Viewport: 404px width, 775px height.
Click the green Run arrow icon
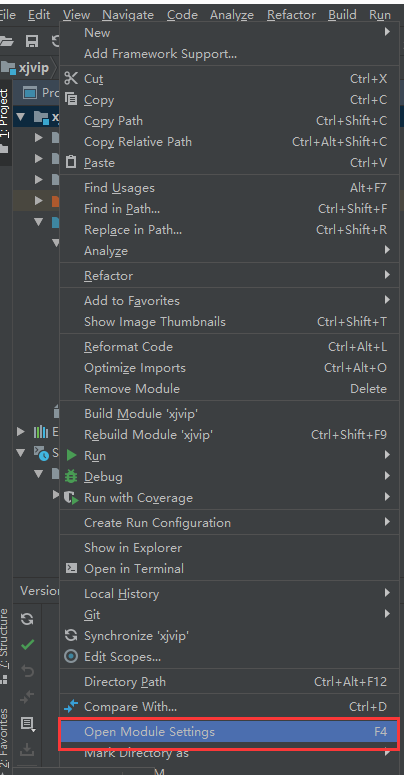(72, 456)
